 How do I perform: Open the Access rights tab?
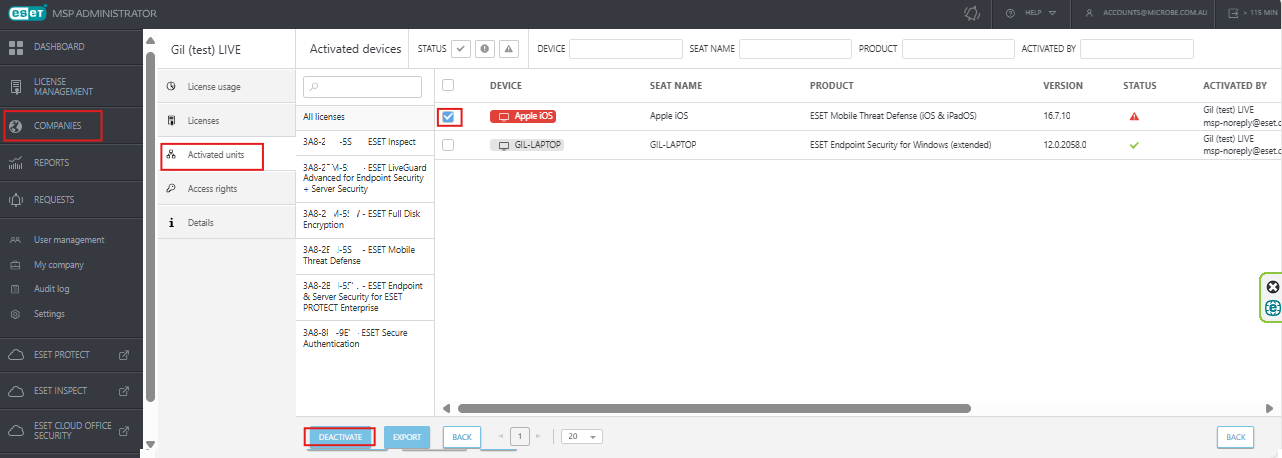(226, 189)
